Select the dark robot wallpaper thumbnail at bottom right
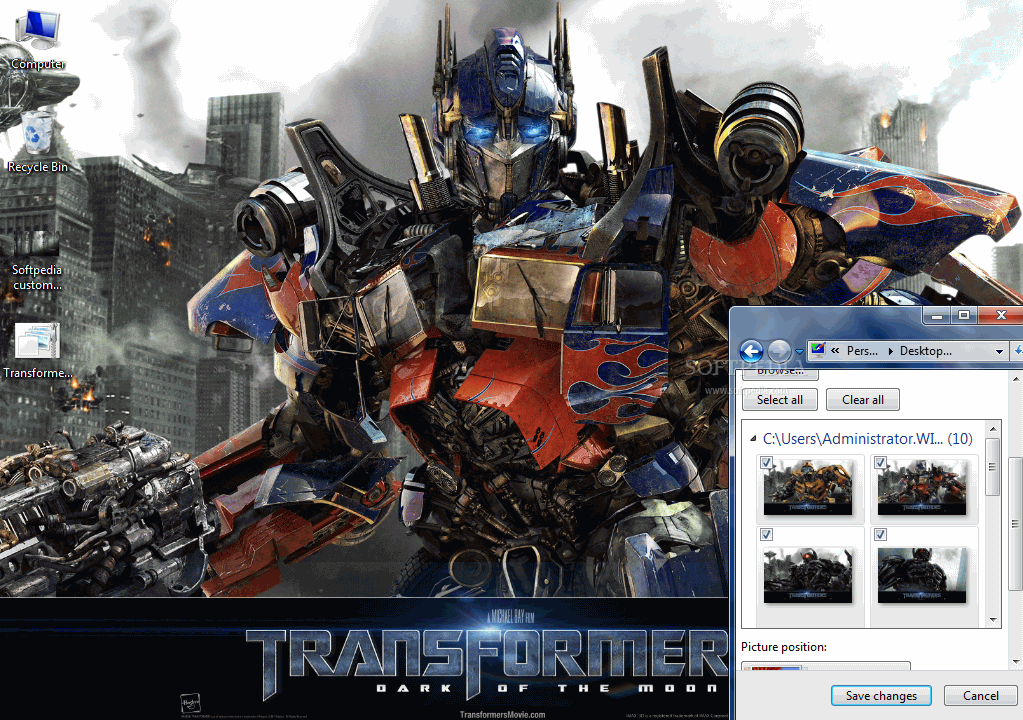Image resolution: width=1023 pixels, height=720 pixels. click(922, 575)
